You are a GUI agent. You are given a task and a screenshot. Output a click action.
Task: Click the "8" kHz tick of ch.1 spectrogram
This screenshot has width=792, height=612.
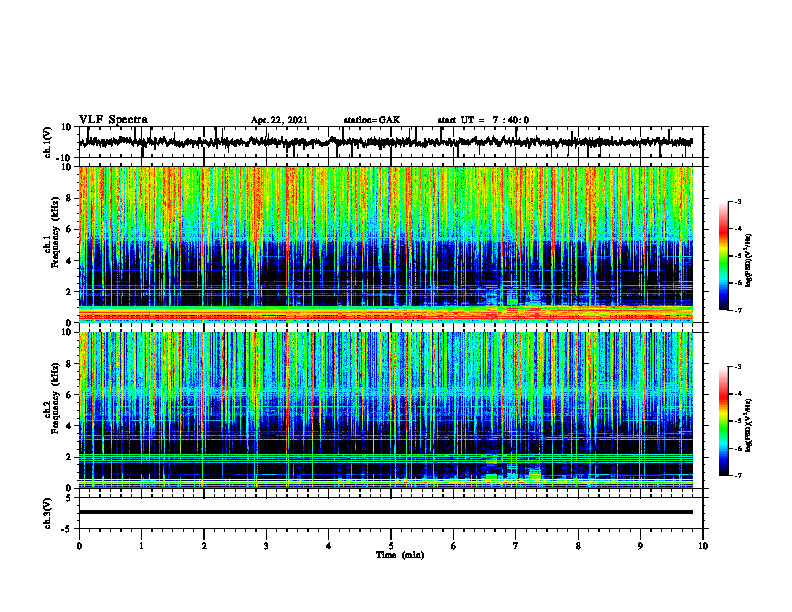[70, 198]
